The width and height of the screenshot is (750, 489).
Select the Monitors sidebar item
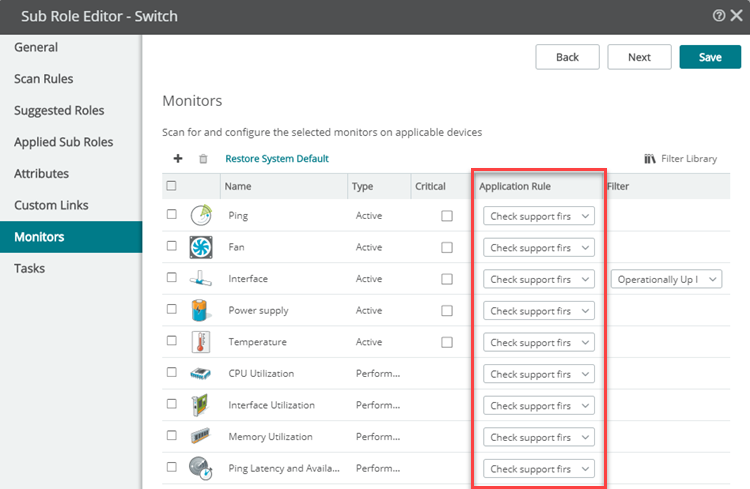[71, 237]
